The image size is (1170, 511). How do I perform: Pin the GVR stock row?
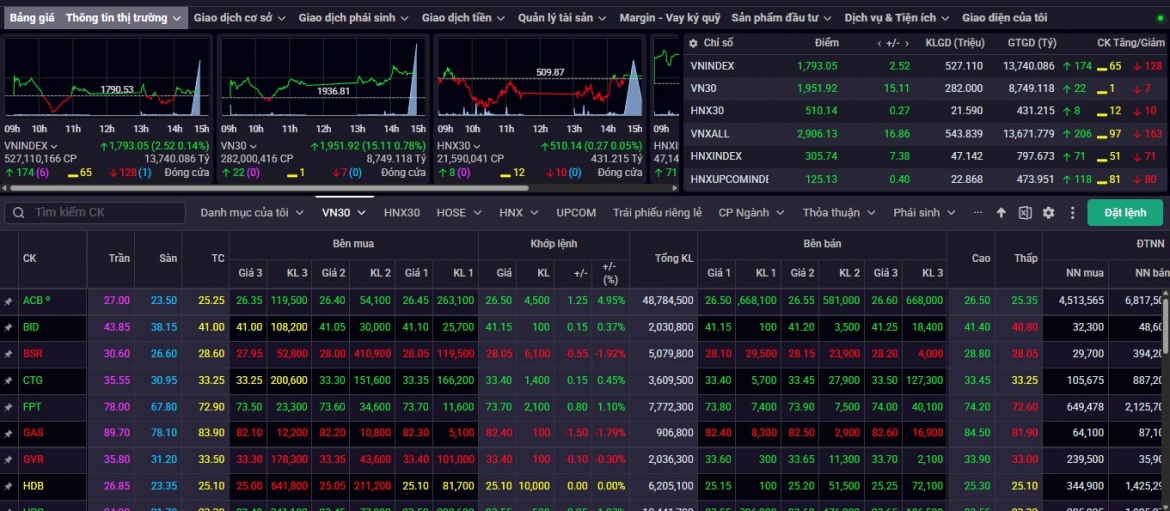click(x=8, y=460)
